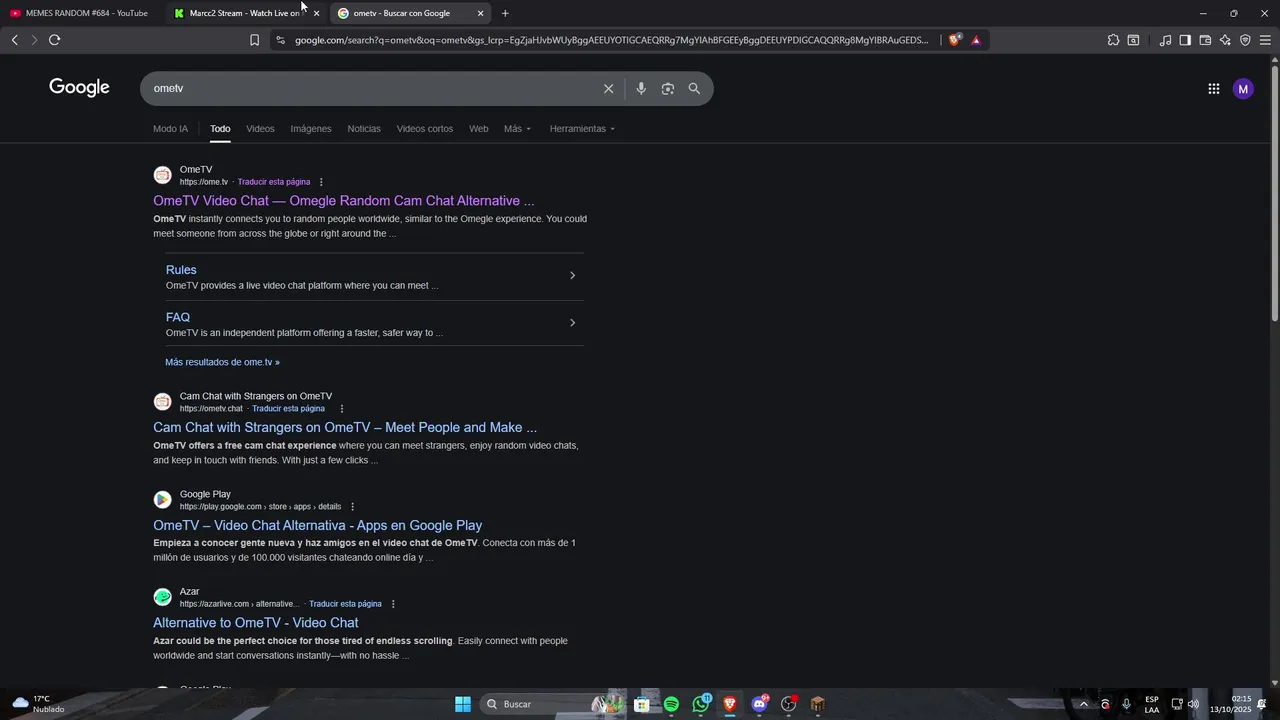1280x720 pixels.
Task: Expand the FAQ sitelink chevron
Action: coord(572,323)
